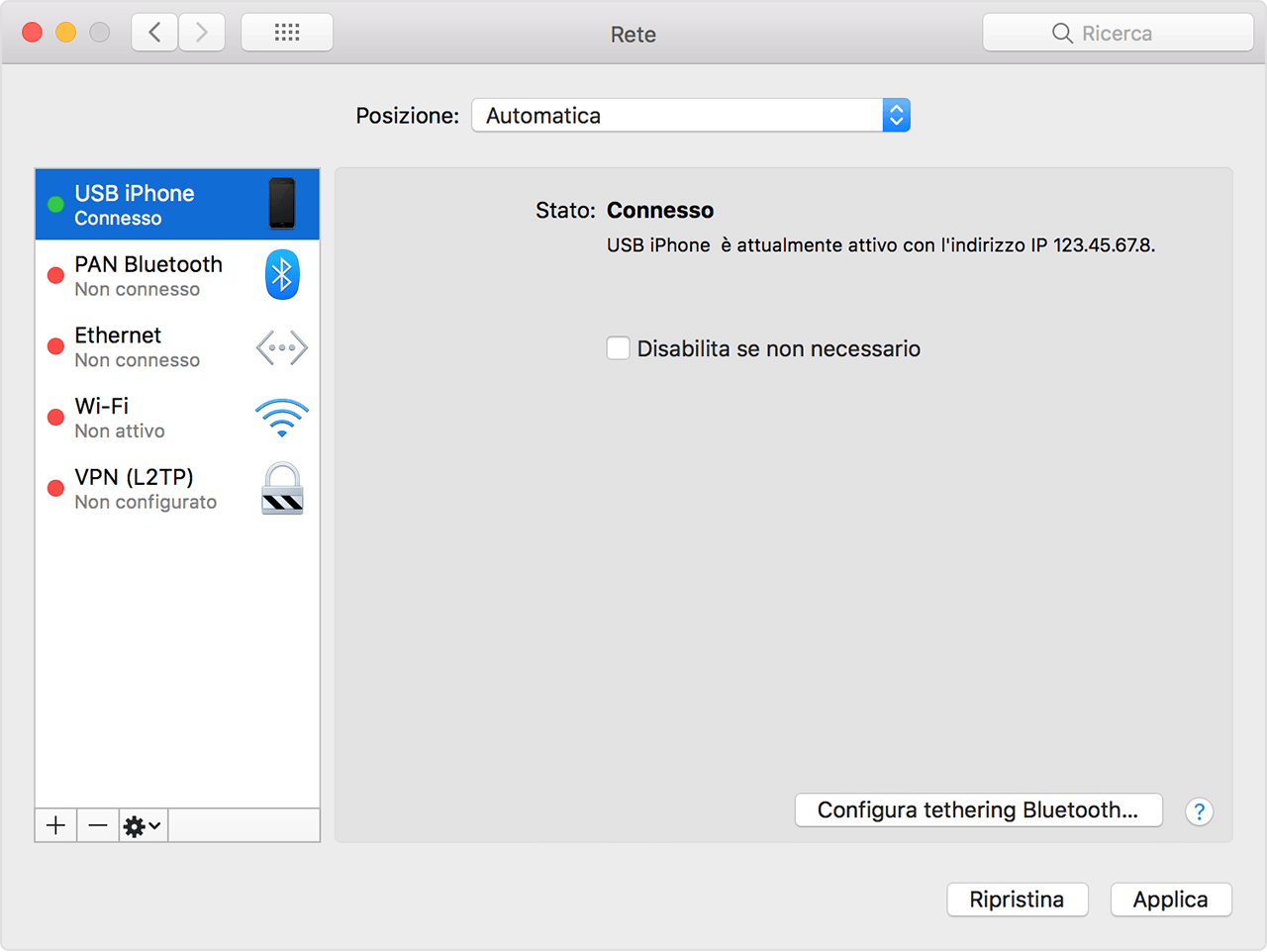Go forward with the right chevron button

(202, 33)
